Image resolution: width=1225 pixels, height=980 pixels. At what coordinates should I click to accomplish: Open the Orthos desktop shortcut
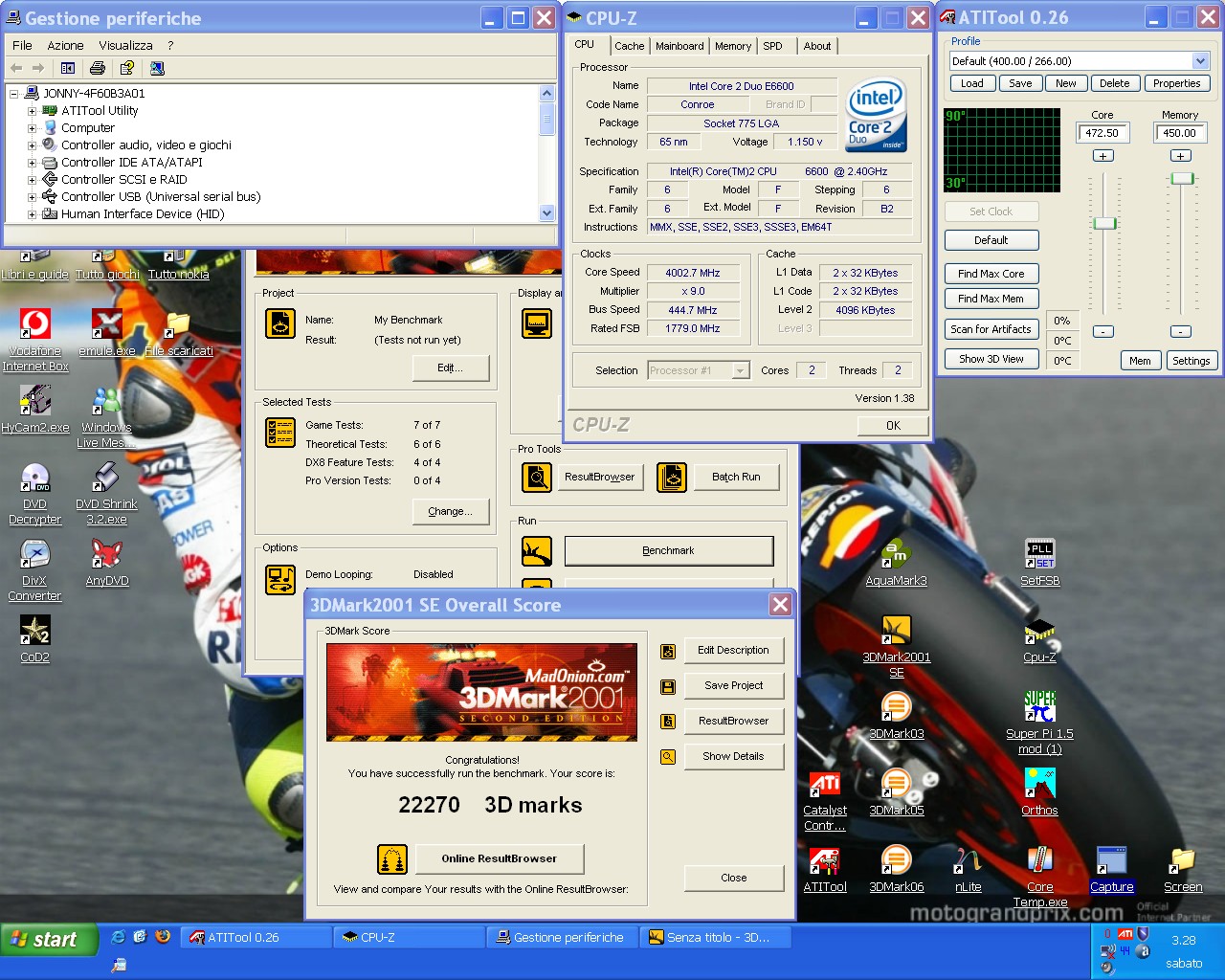1039,792
